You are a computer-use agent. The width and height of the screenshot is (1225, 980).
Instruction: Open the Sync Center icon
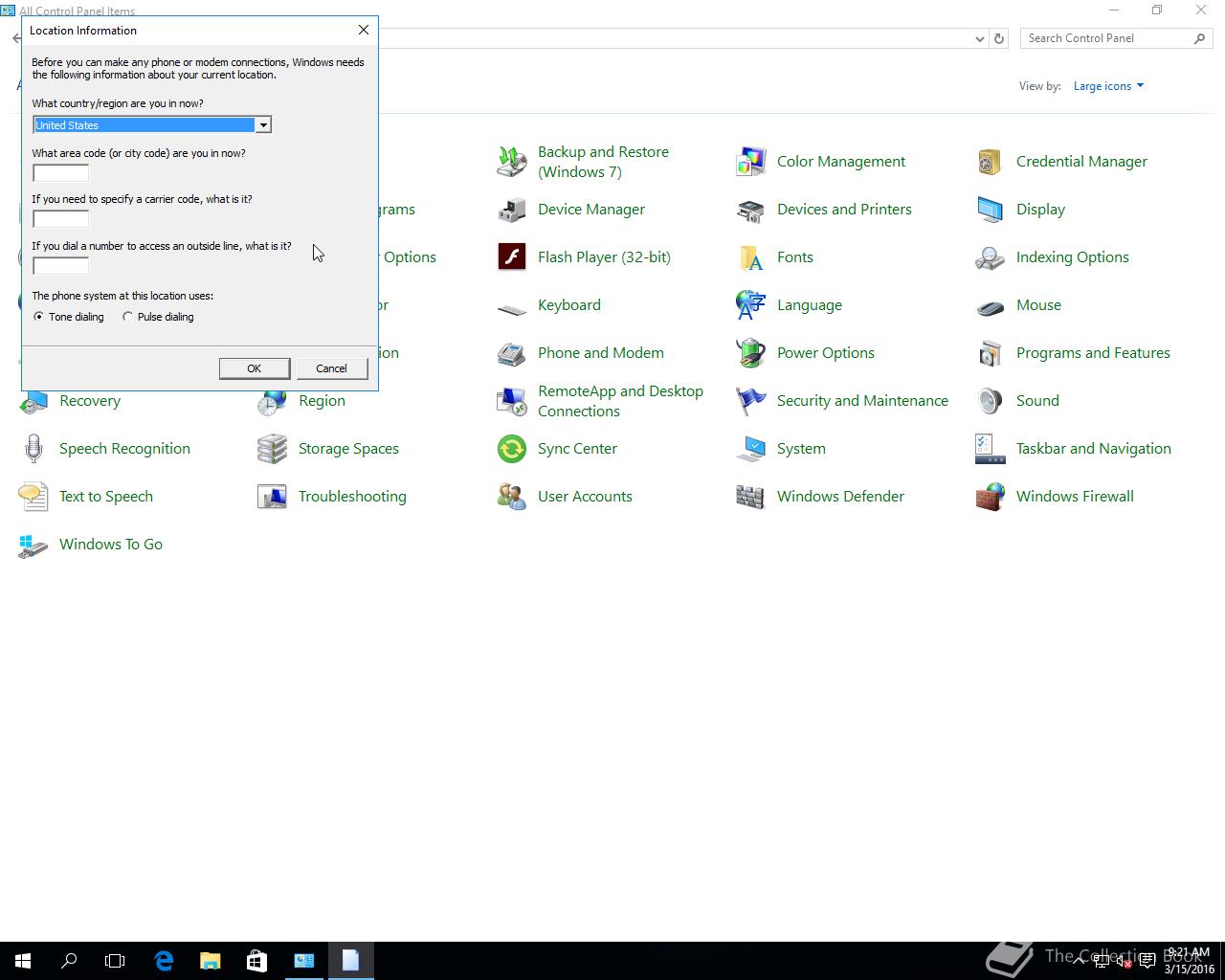[x=512, y=449]
